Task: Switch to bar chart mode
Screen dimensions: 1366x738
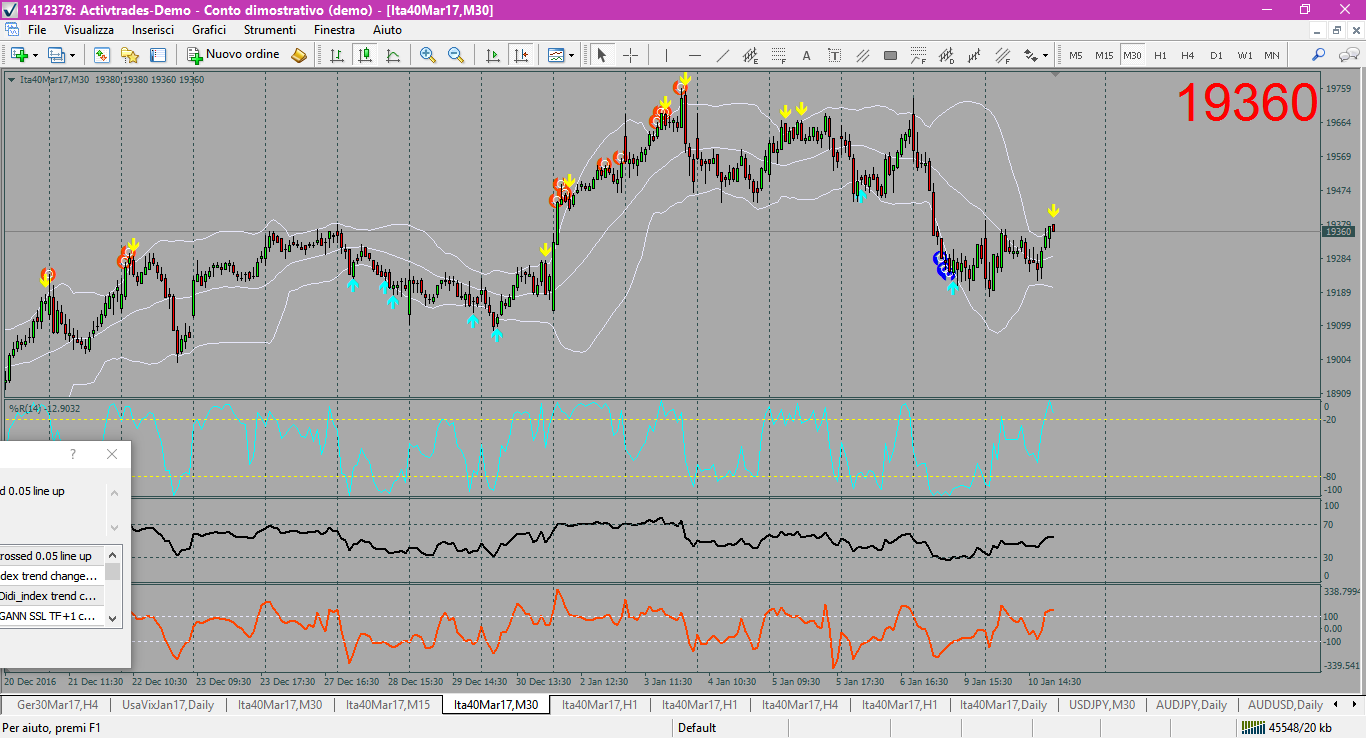Action: point(337,55)
